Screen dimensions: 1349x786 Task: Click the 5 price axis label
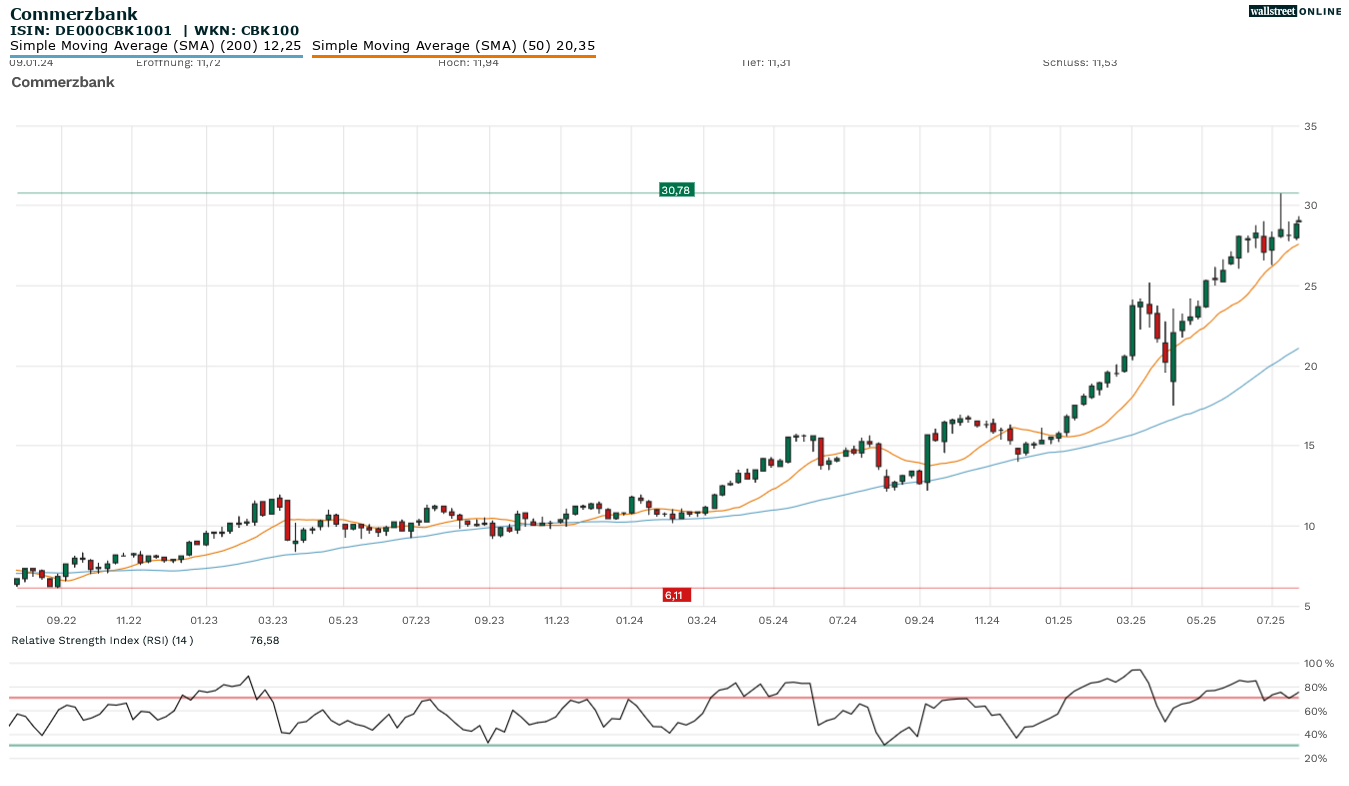[x=1308, y=606]
